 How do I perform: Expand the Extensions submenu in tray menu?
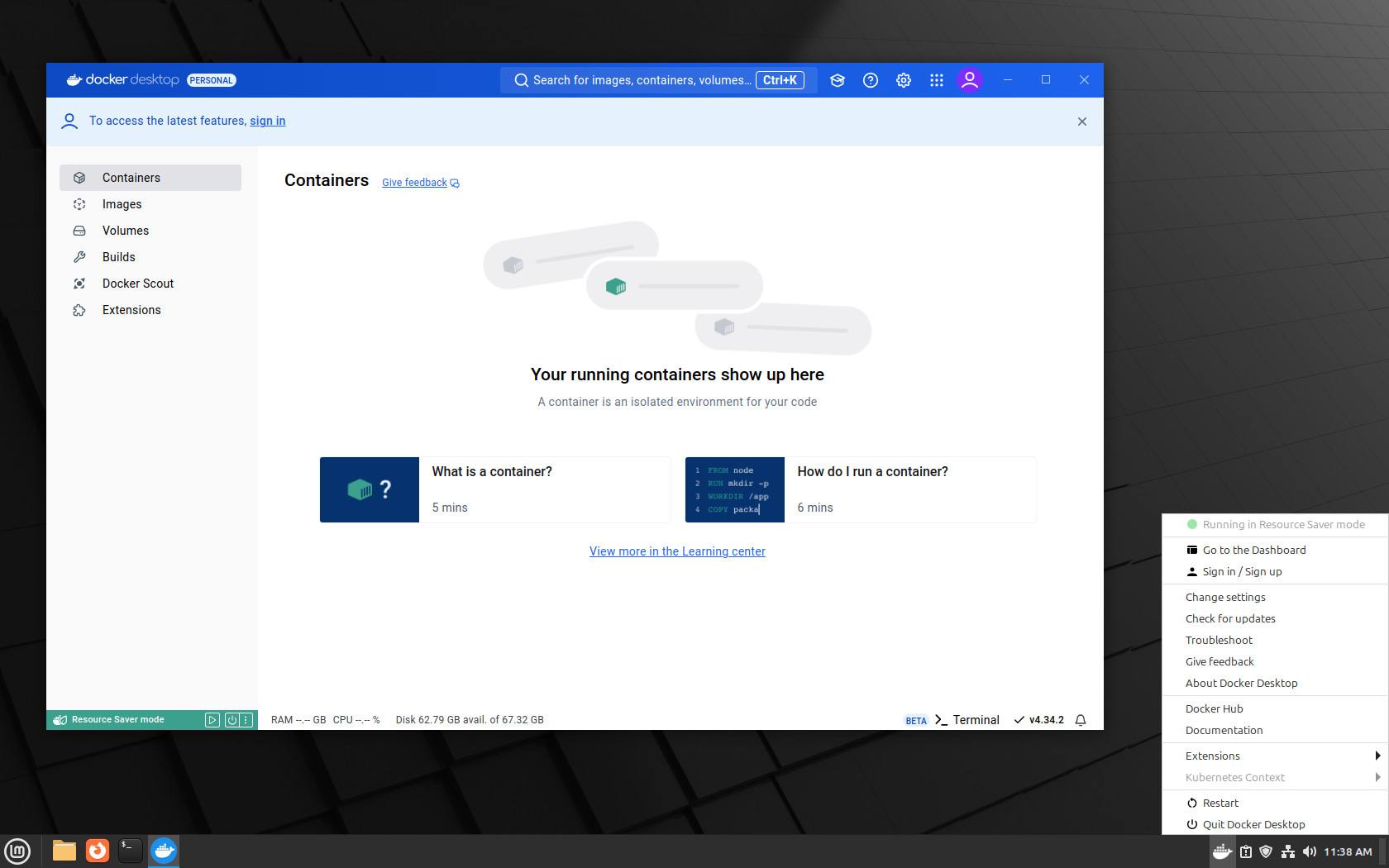coord(1275,756)
